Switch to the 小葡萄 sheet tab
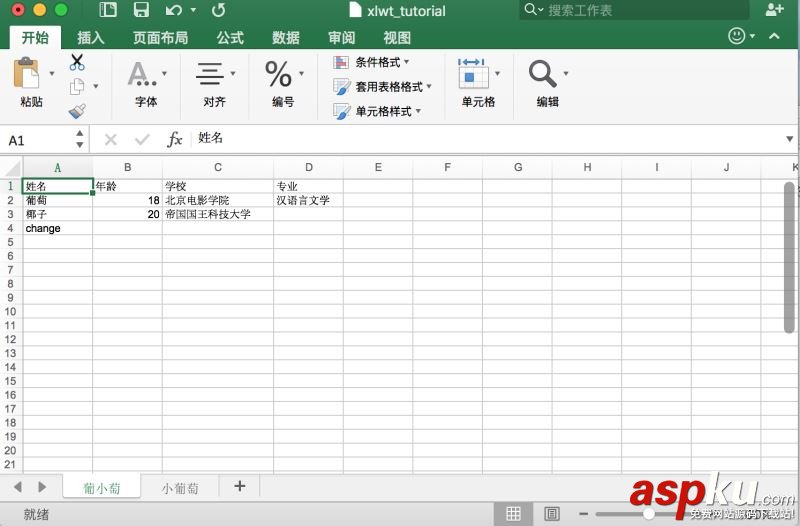This screenshot has height=526, width=800. [180, 488]
